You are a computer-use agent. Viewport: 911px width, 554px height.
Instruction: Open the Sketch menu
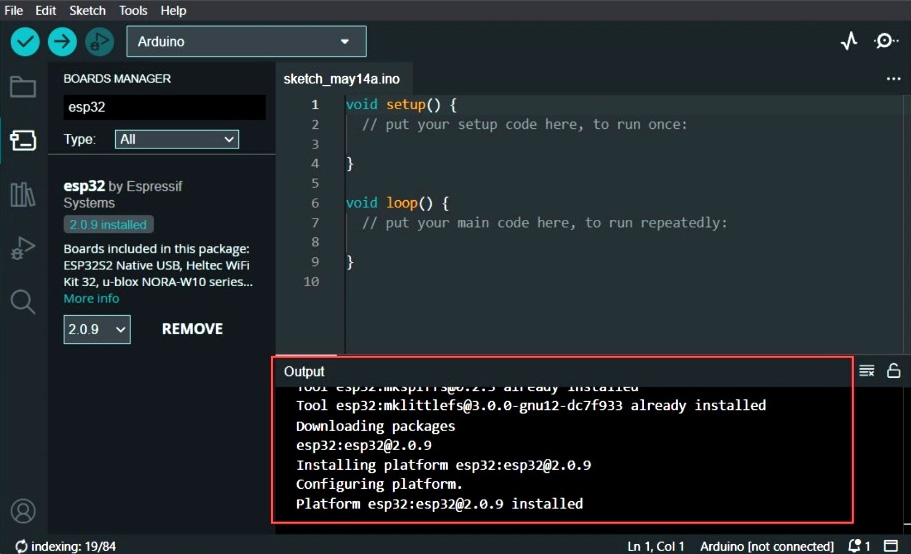[x=87, y=10]
